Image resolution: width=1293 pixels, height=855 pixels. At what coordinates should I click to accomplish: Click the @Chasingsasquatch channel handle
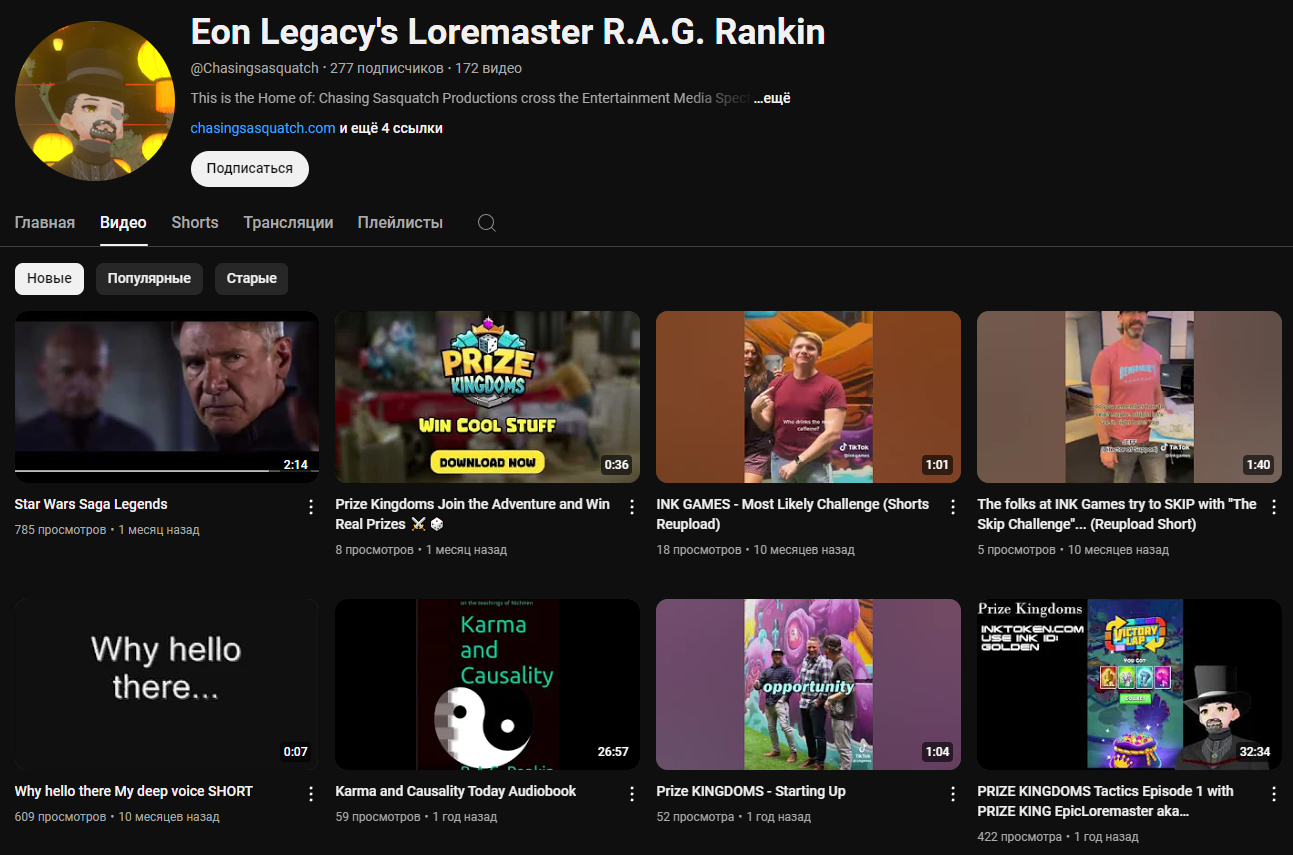(x=255, y=68)
